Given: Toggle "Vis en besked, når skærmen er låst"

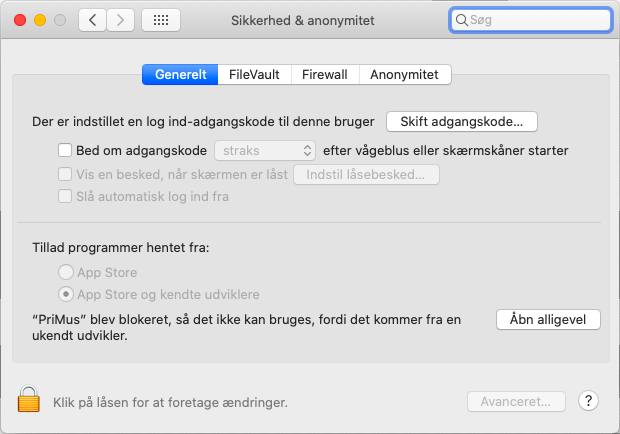Looking at the screenshot, I should [x=65, y=174].
